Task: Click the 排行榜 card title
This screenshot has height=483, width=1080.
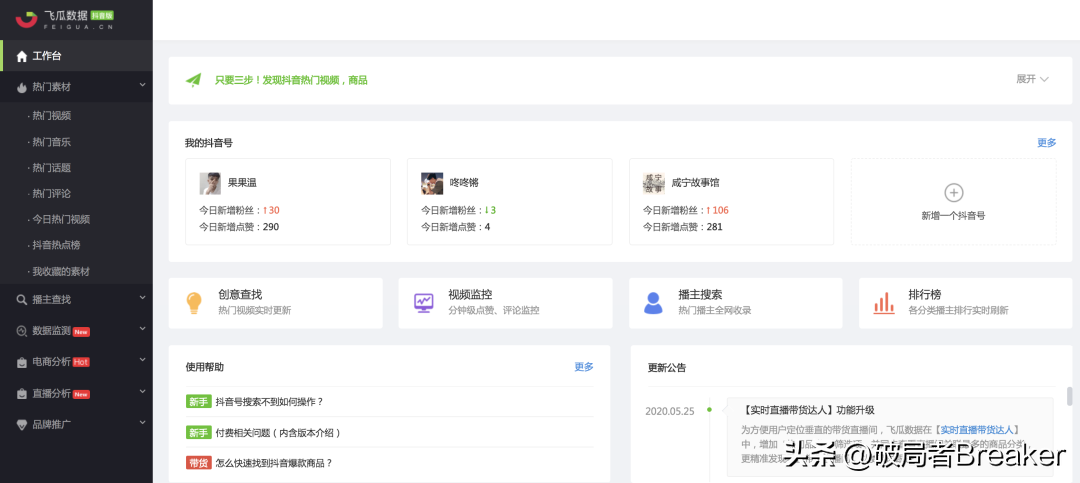Action: (925, 294)
